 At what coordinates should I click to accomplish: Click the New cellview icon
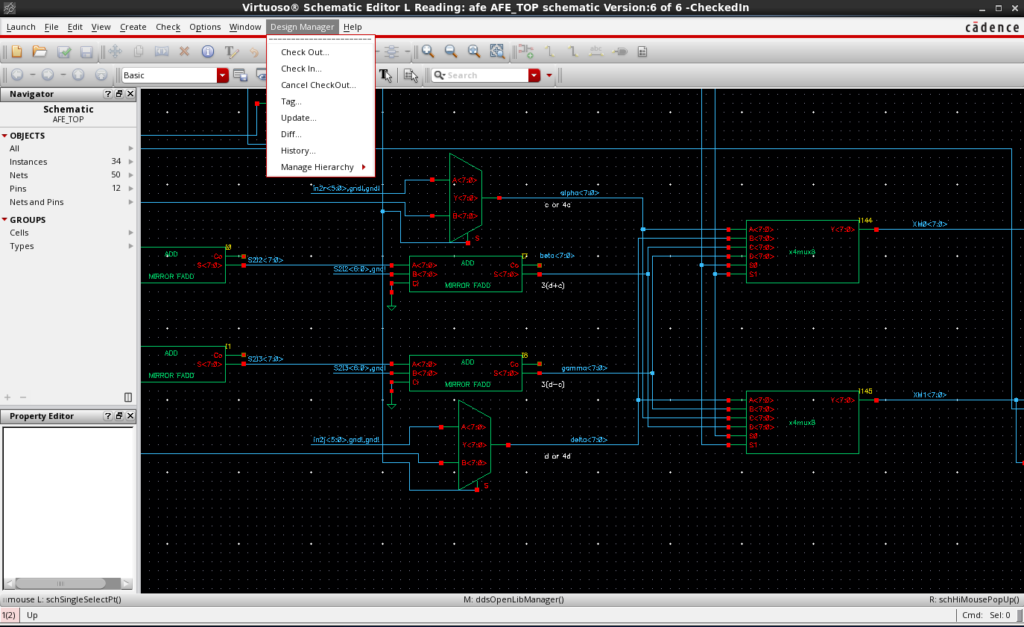pos(16,52)
